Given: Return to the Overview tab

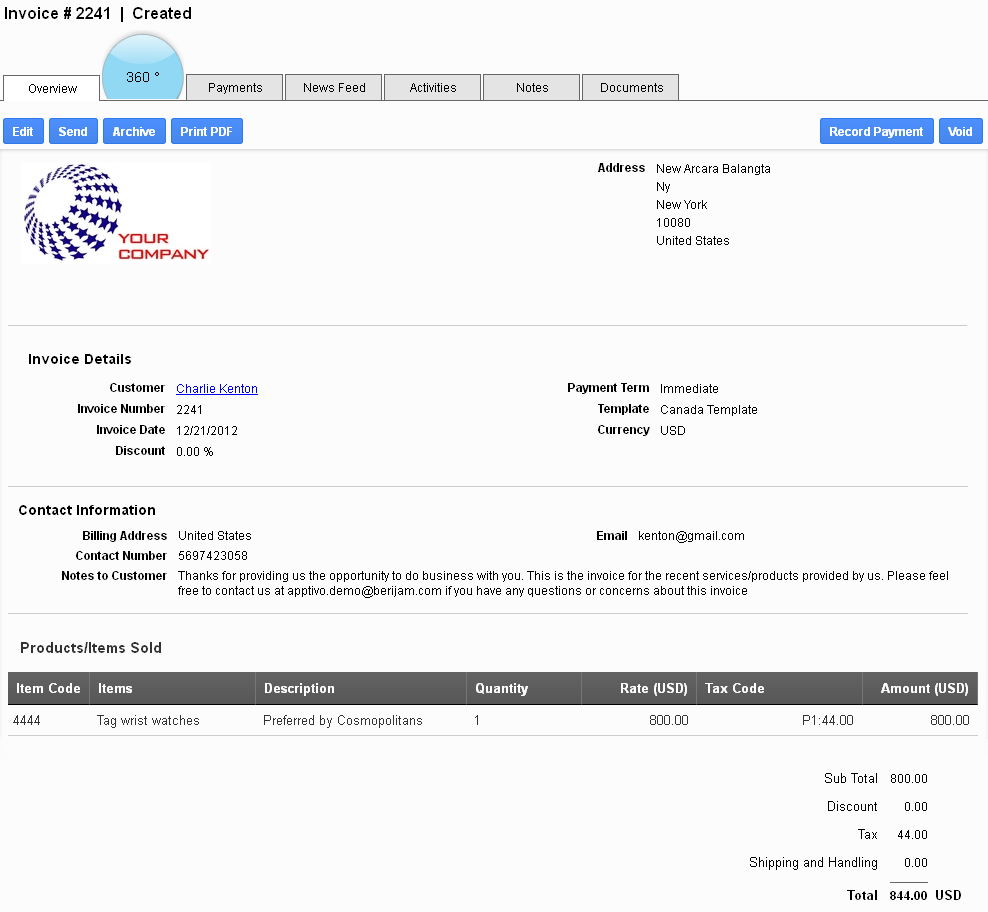Looking at the screenshot, I should tap(50, 87).
